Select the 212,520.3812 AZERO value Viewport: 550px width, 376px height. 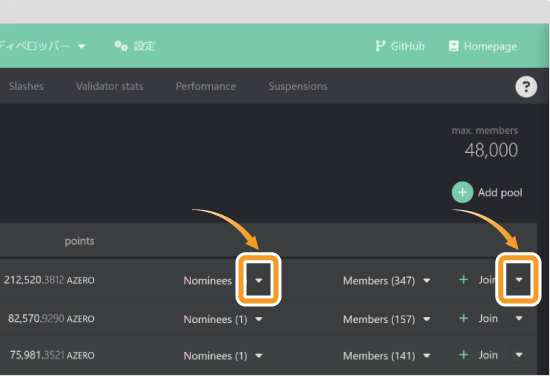click(49, 280)
